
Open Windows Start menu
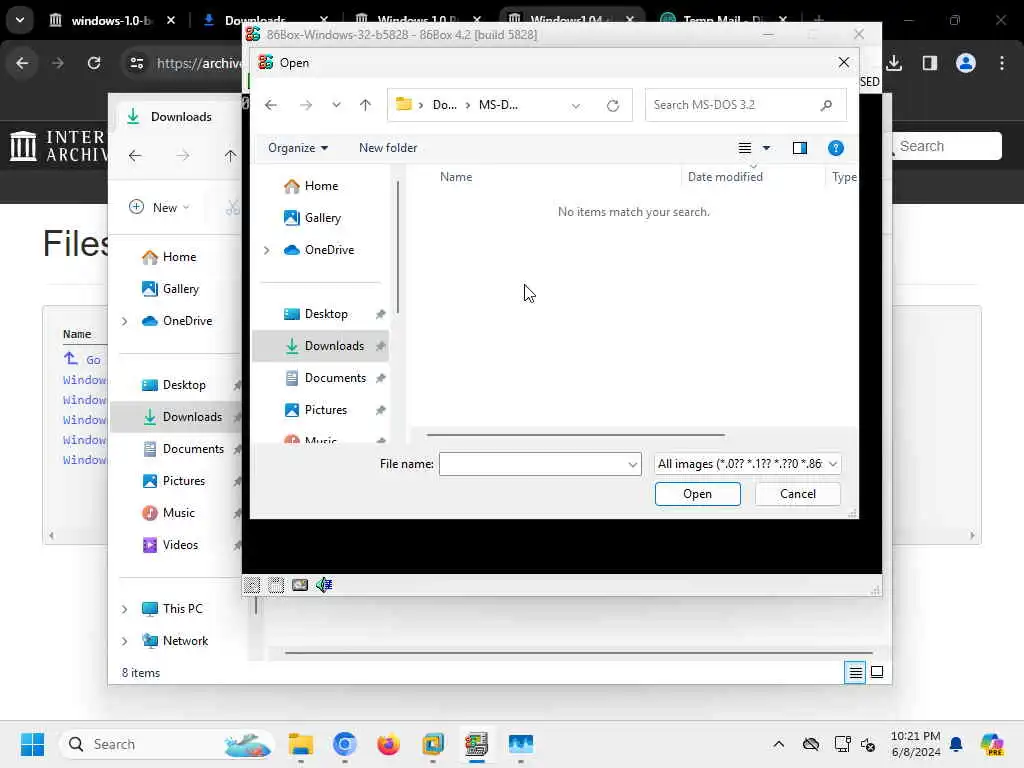click(32, 744)
